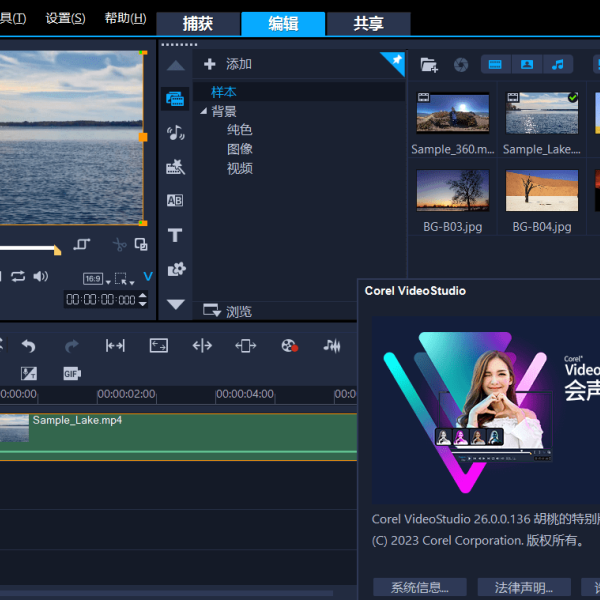Open the Title (T) library icon
This screenshot has height=600, width=600.
click(175, 235)
